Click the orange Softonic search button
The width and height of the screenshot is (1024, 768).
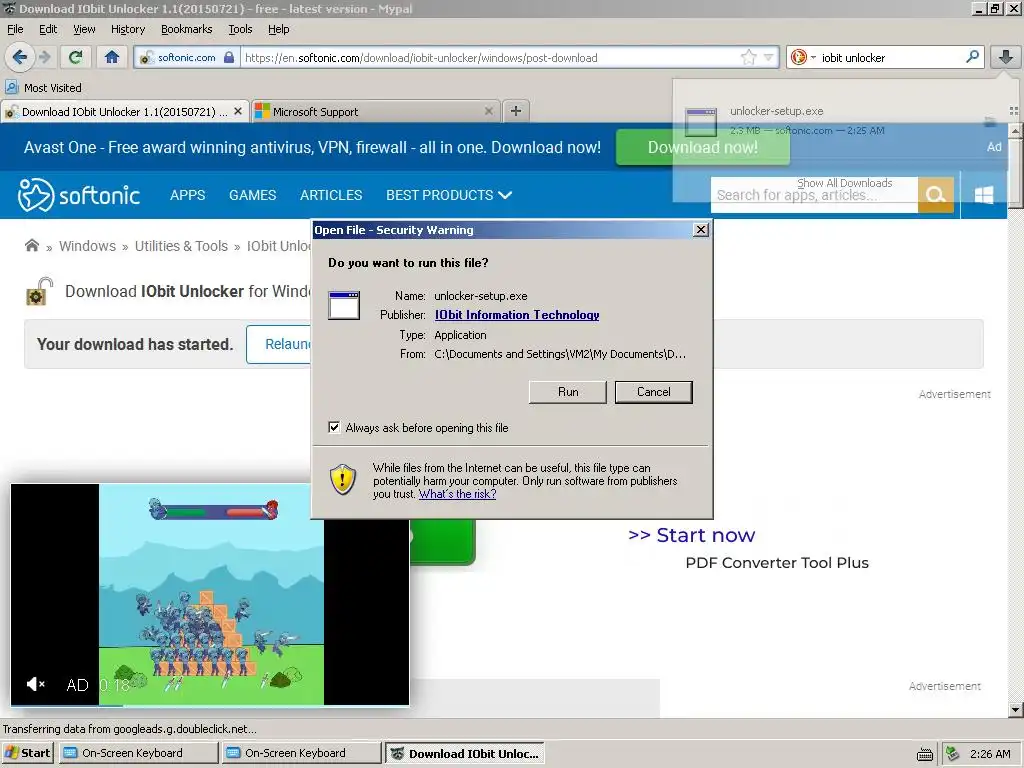[x=936, y=195]
